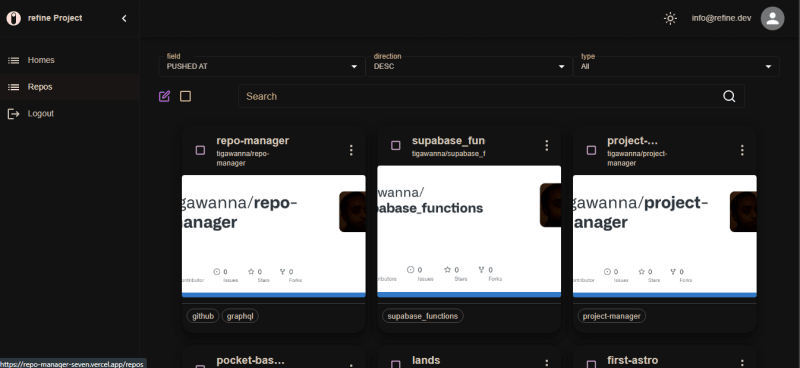
Task: Click the graphql topic chip
Action: click(x=240, y=316)
